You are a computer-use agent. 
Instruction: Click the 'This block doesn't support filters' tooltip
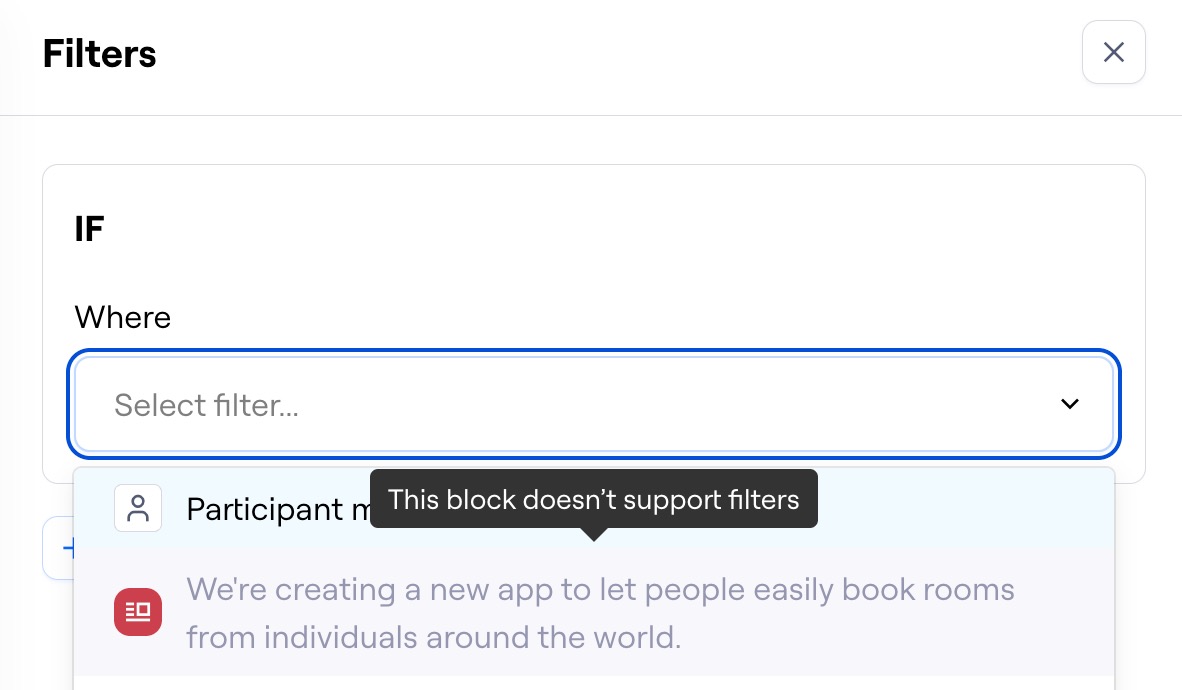[594, 499]
